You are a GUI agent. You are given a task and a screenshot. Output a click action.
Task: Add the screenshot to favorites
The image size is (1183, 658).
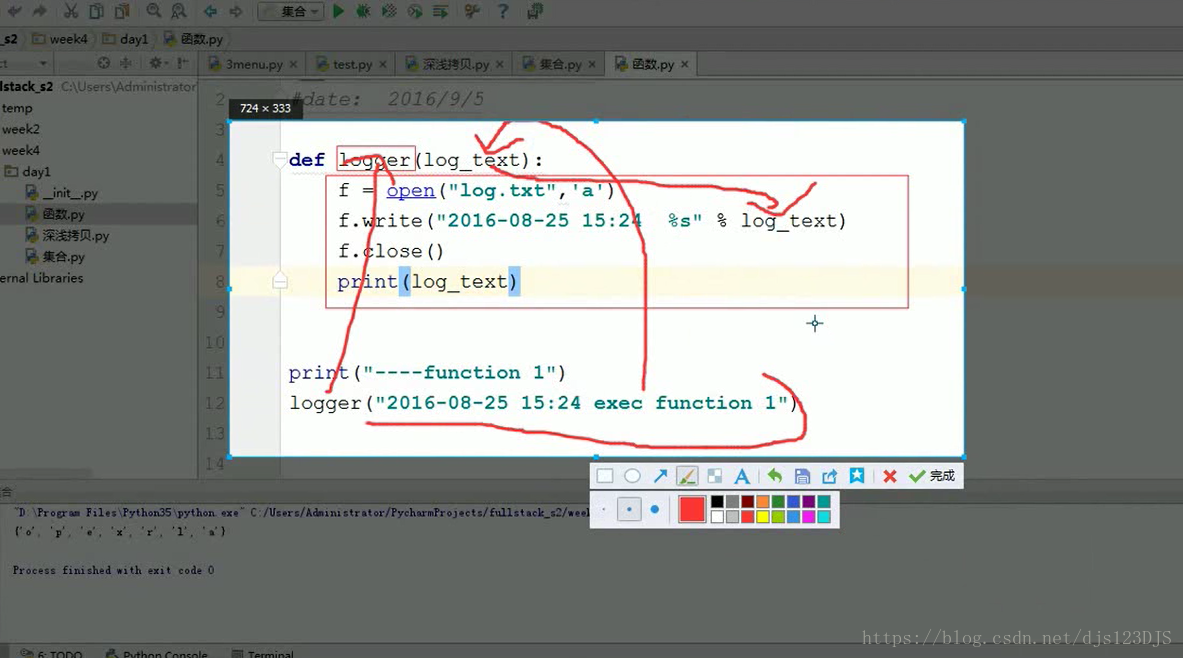tap(857, 476)
